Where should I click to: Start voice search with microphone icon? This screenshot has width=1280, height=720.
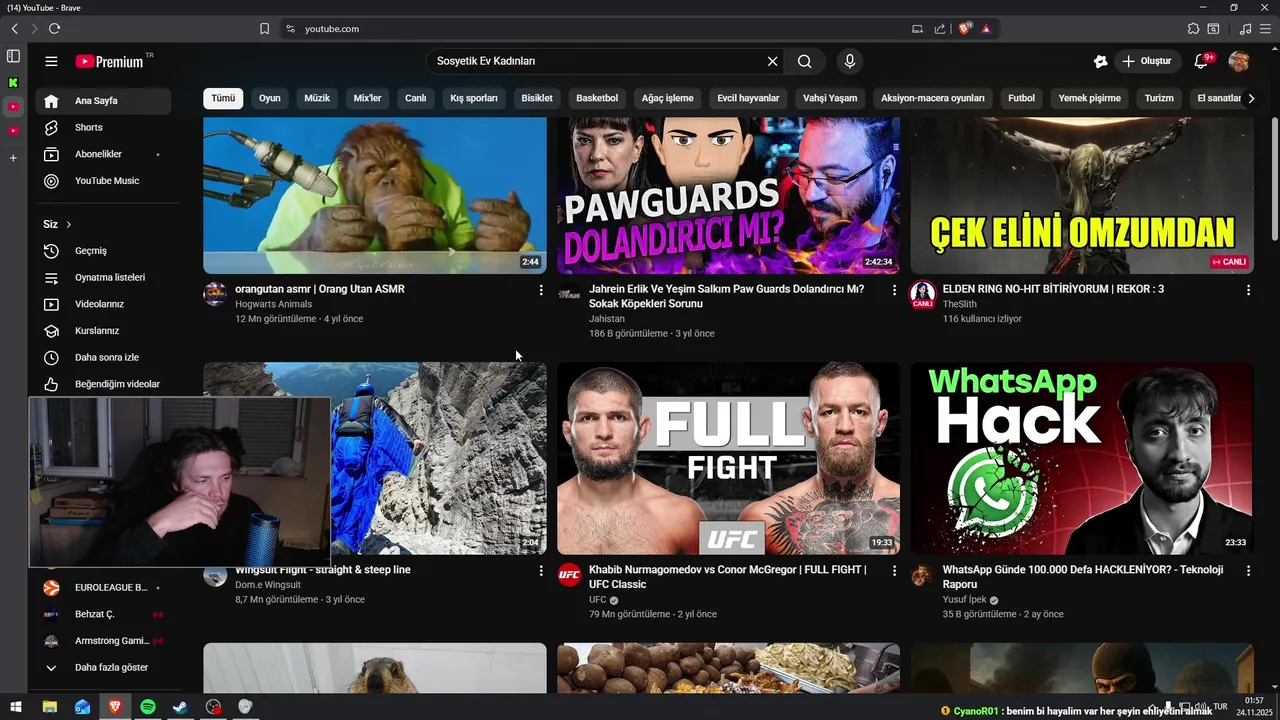[x=850, y=61]
